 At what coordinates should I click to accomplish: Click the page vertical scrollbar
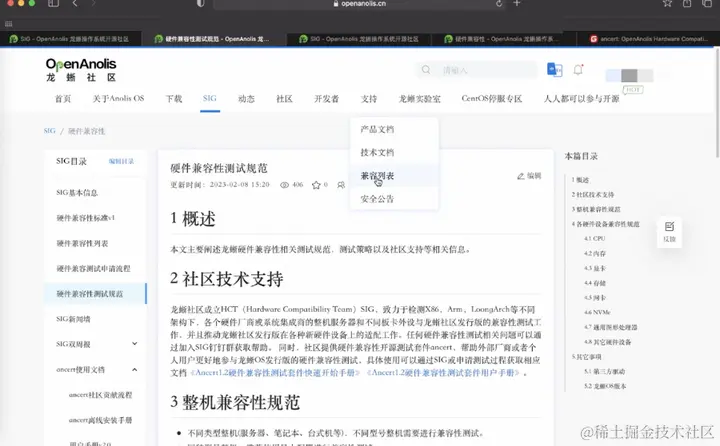click(717, 103)
